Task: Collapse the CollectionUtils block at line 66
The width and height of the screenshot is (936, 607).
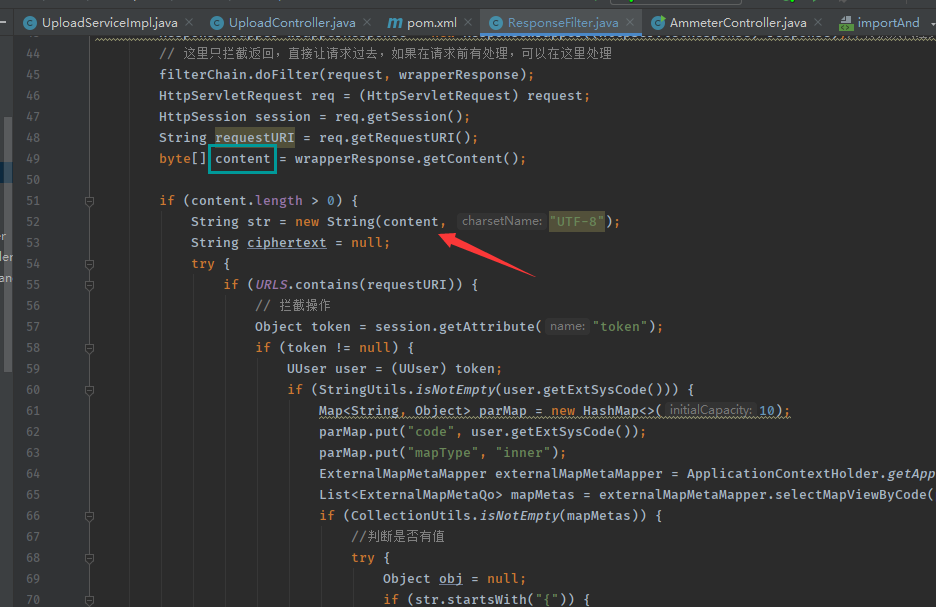Action: click(90, 516)
